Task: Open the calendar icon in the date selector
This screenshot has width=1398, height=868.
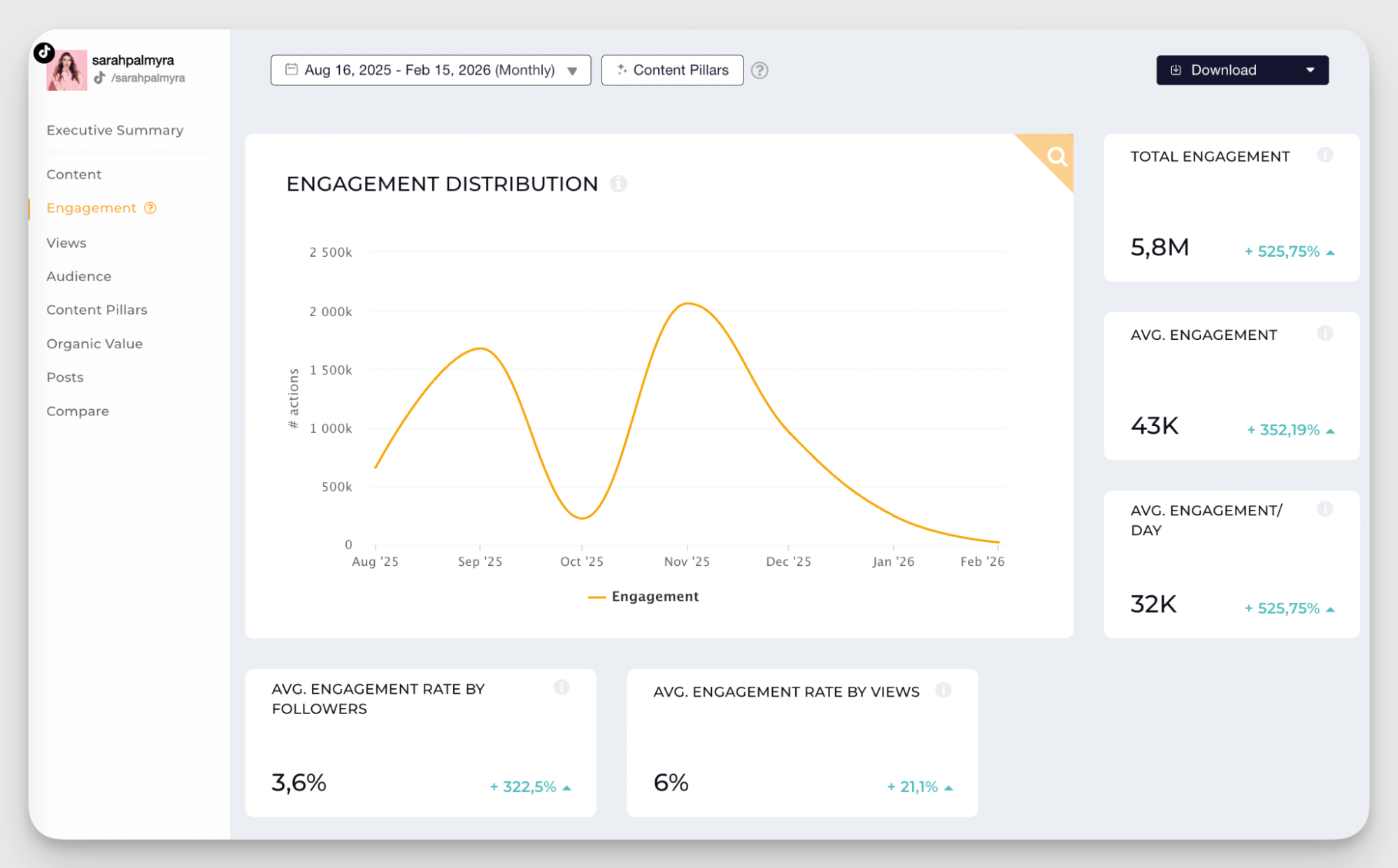Action: tap(292, 70)
